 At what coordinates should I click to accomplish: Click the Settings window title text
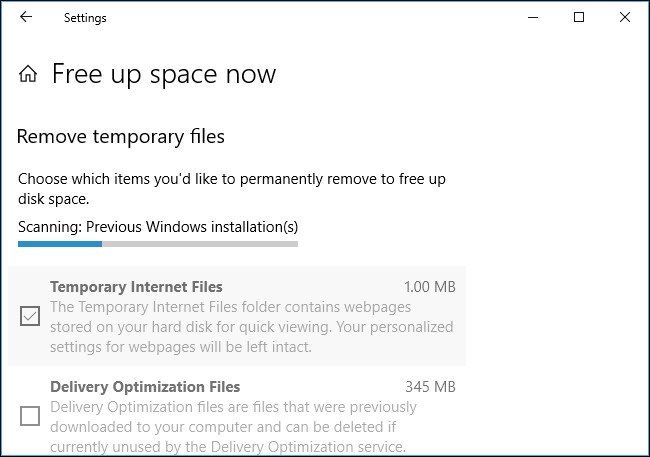click(x=85, y=18)
